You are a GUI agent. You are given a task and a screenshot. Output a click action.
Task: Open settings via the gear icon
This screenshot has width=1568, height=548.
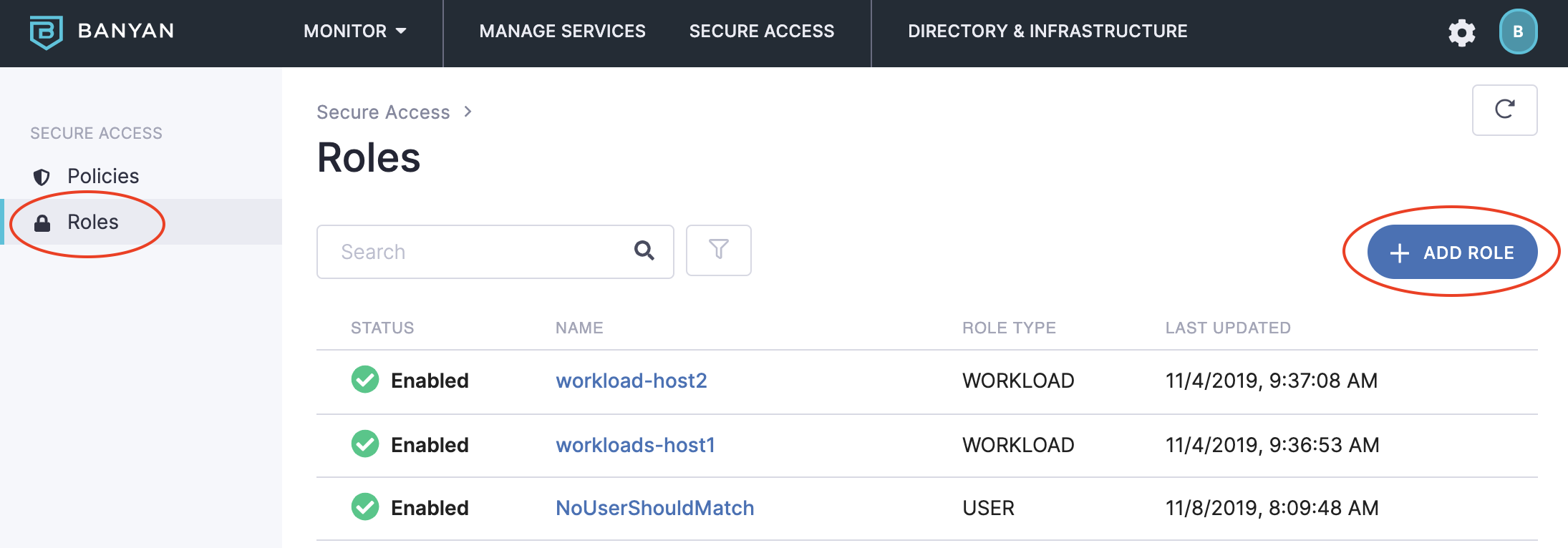[1461, 32]
